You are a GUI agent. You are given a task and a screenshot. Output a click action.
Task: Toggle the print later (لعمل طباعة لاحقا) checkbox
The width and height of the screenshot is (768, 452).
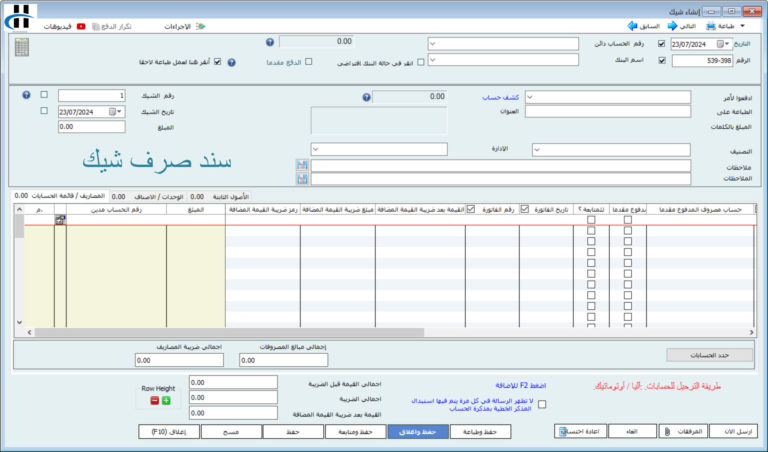click(218, 62)
